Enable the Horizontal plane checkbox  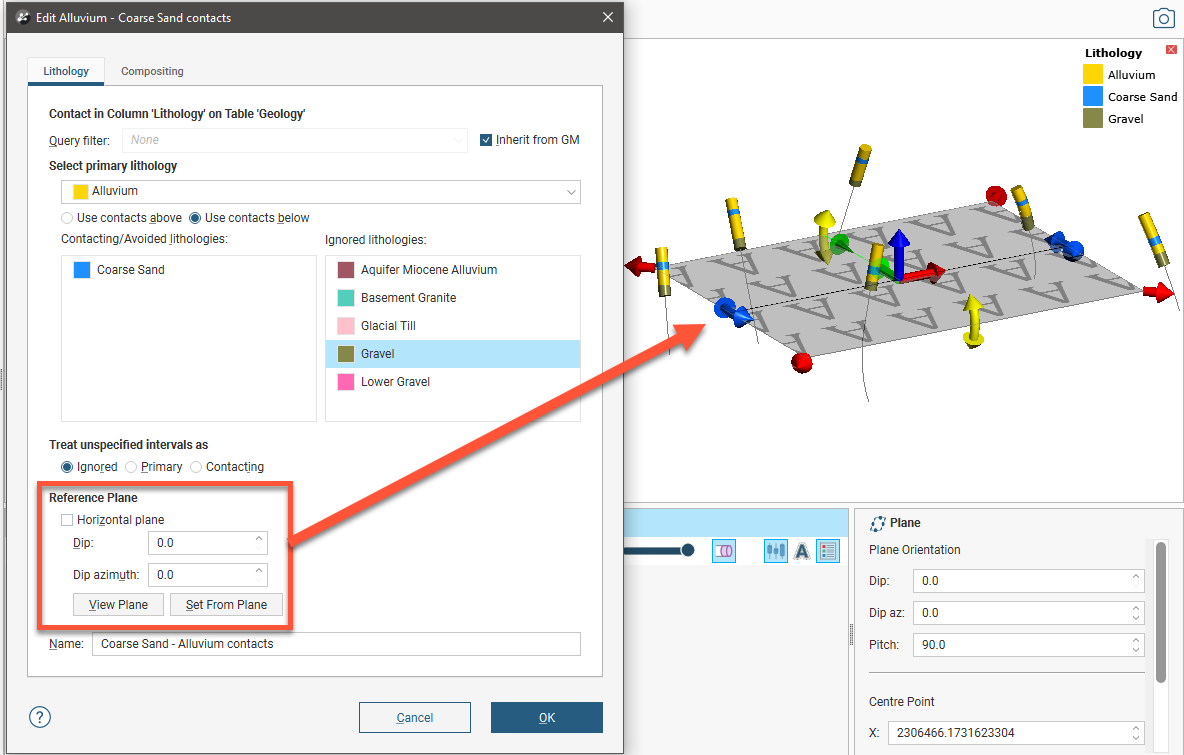[x=67, y=520]
